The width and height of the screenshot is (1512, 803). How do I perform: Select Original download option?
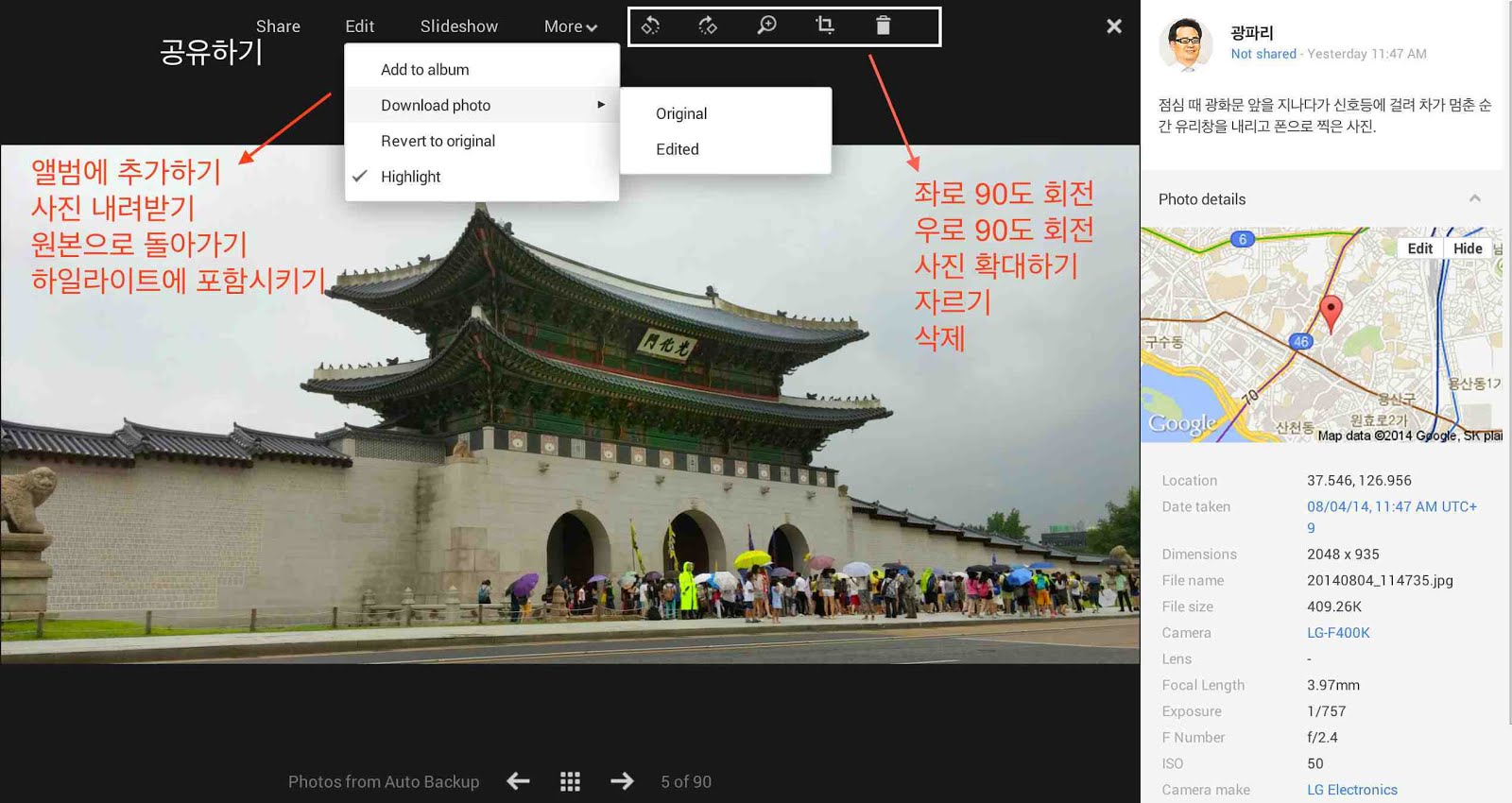click(x=681, y=113)
